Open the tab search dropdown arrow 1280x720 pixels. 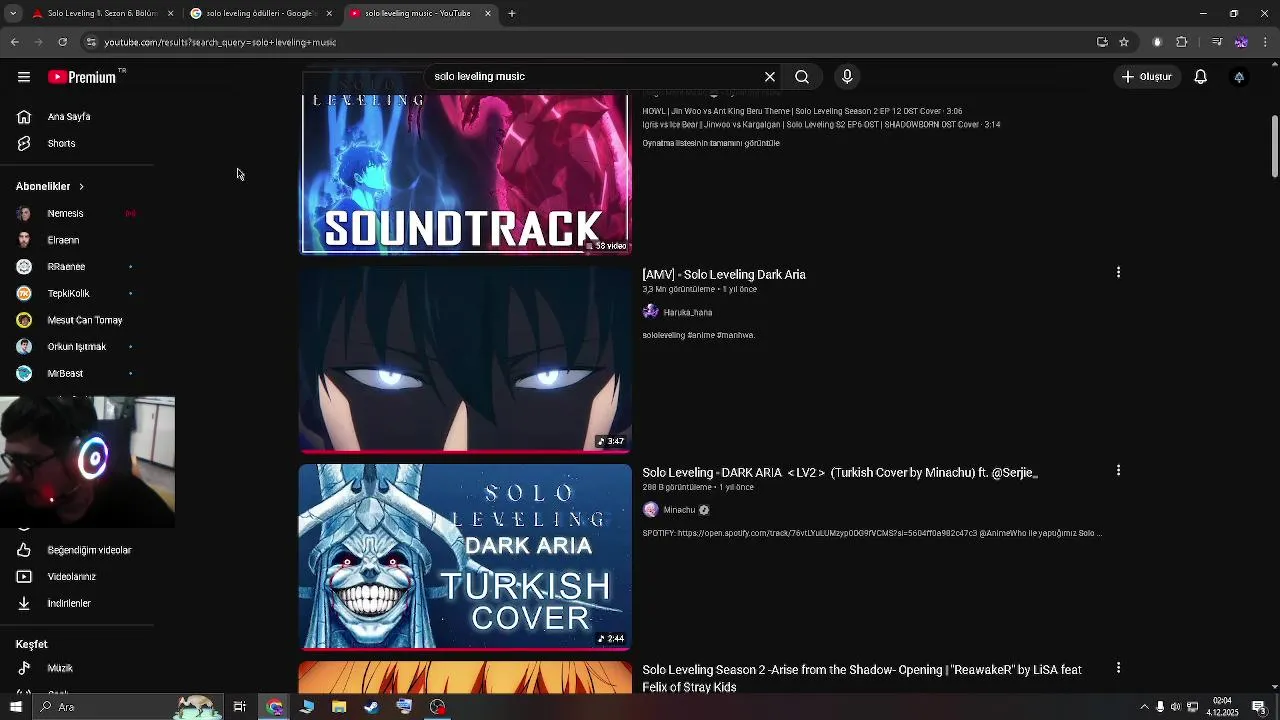13,14
